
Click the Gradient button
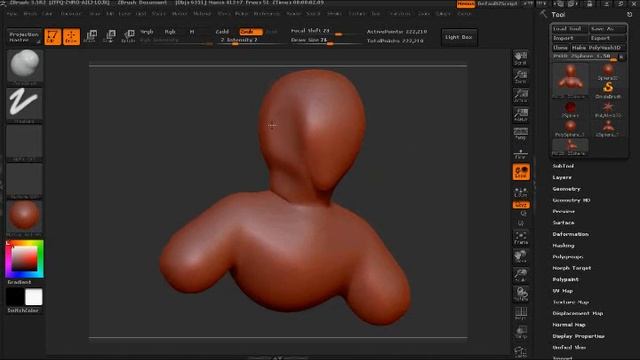pyautogui.click(x=19, y=282)
